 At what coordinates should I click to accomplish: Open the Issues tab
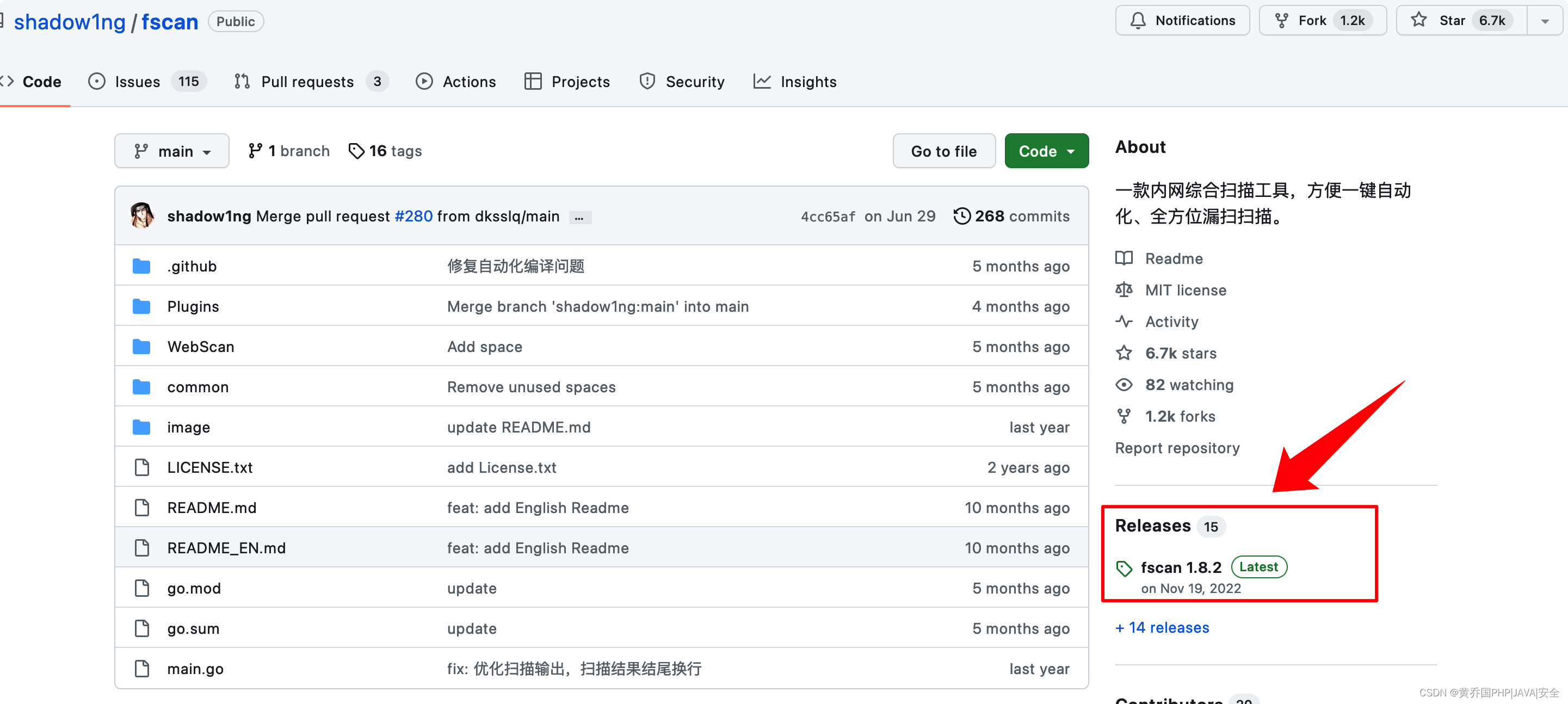(x=147, y=82)
